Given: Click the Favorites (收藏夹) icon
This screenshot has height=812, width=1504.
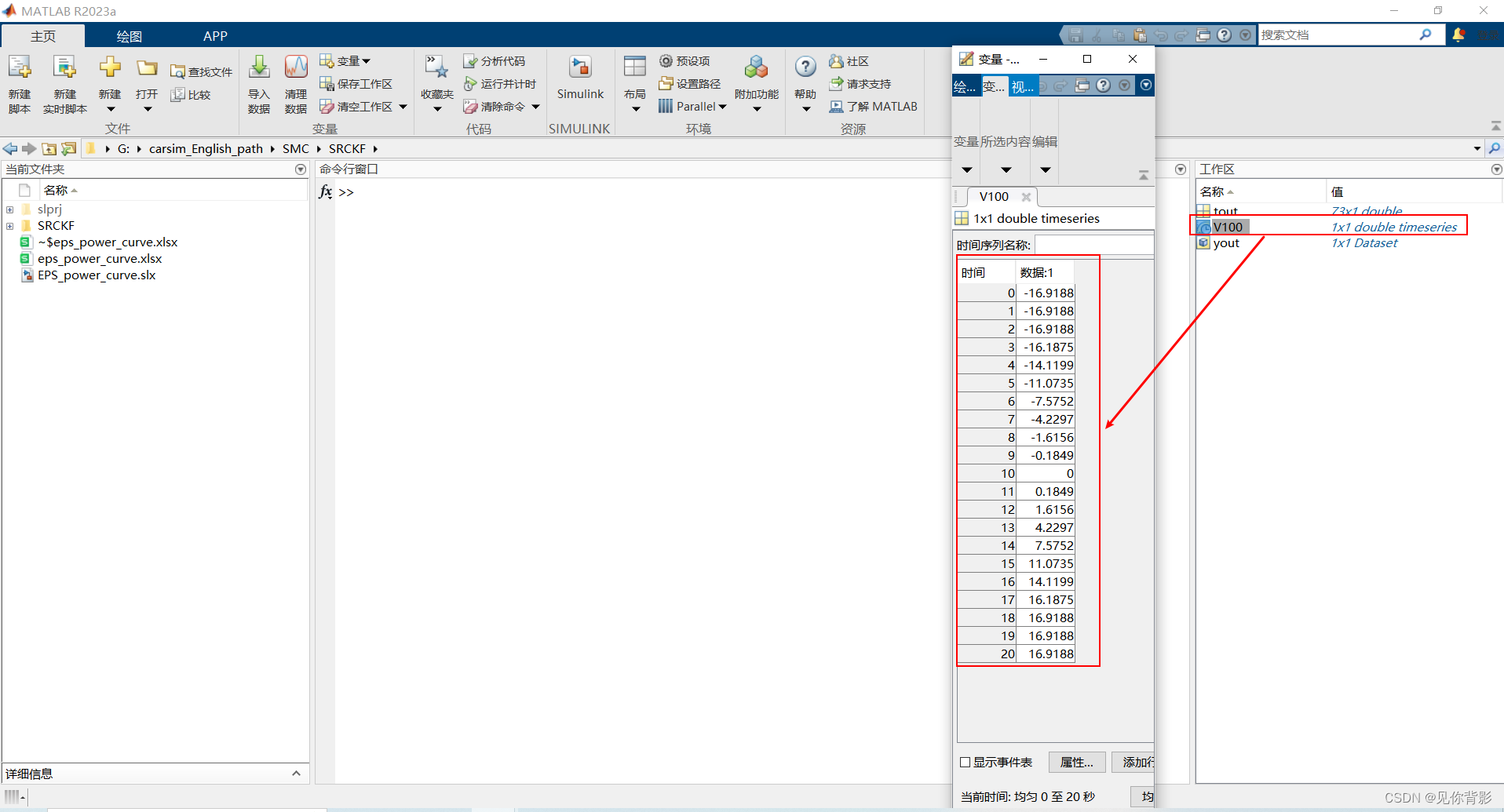Looking at the screenshot, I should pos(436,67).
